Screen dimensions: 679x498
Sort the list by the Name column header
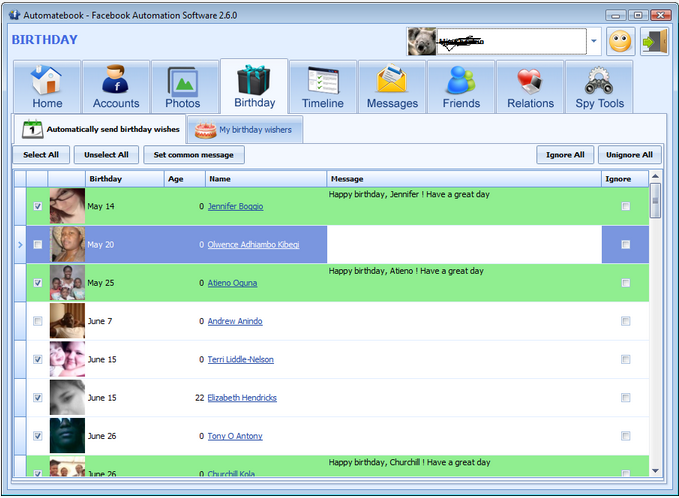(x=266, y=179)
